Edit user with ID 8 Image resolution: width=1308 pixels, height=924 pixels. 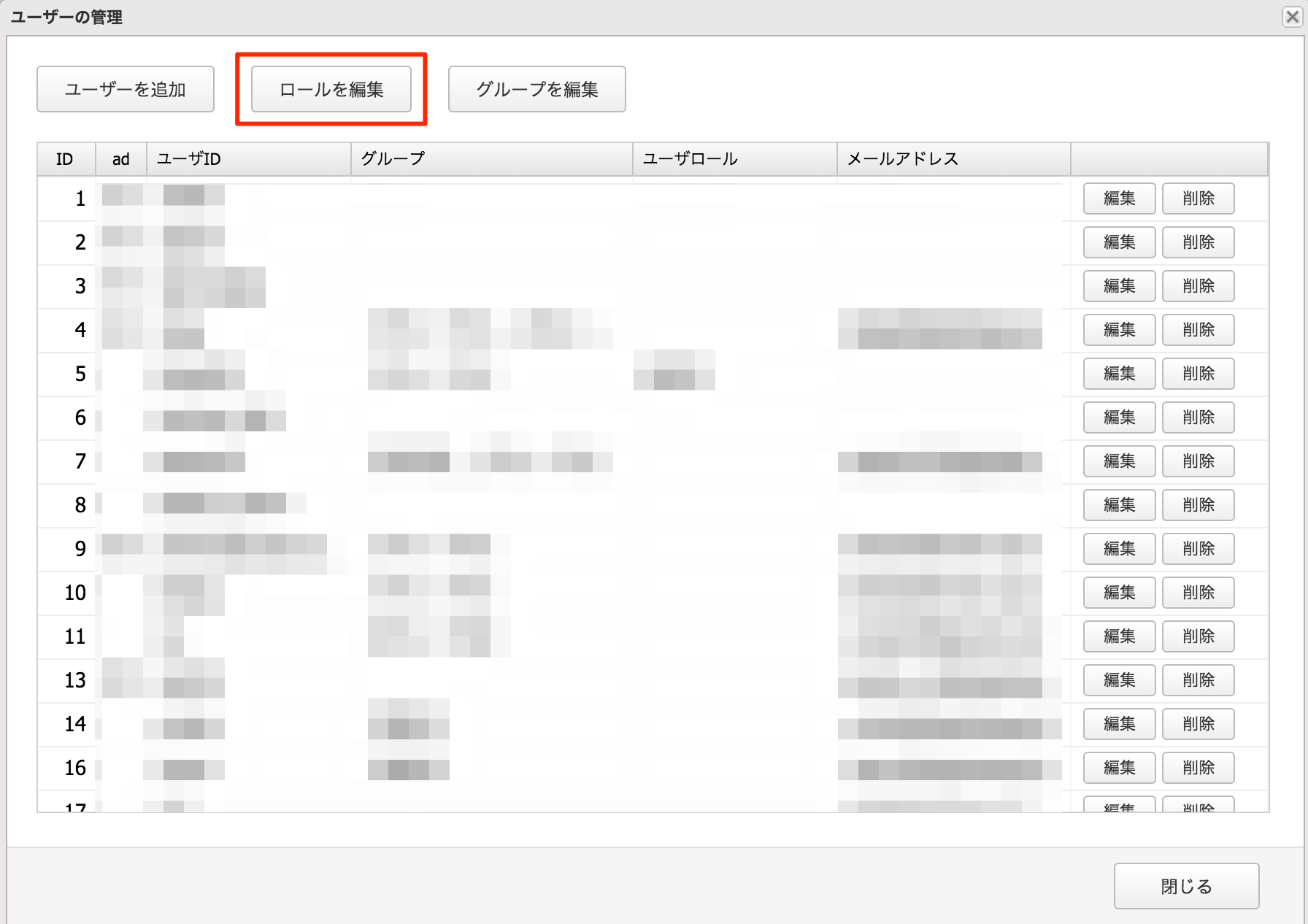[1120, 505]
